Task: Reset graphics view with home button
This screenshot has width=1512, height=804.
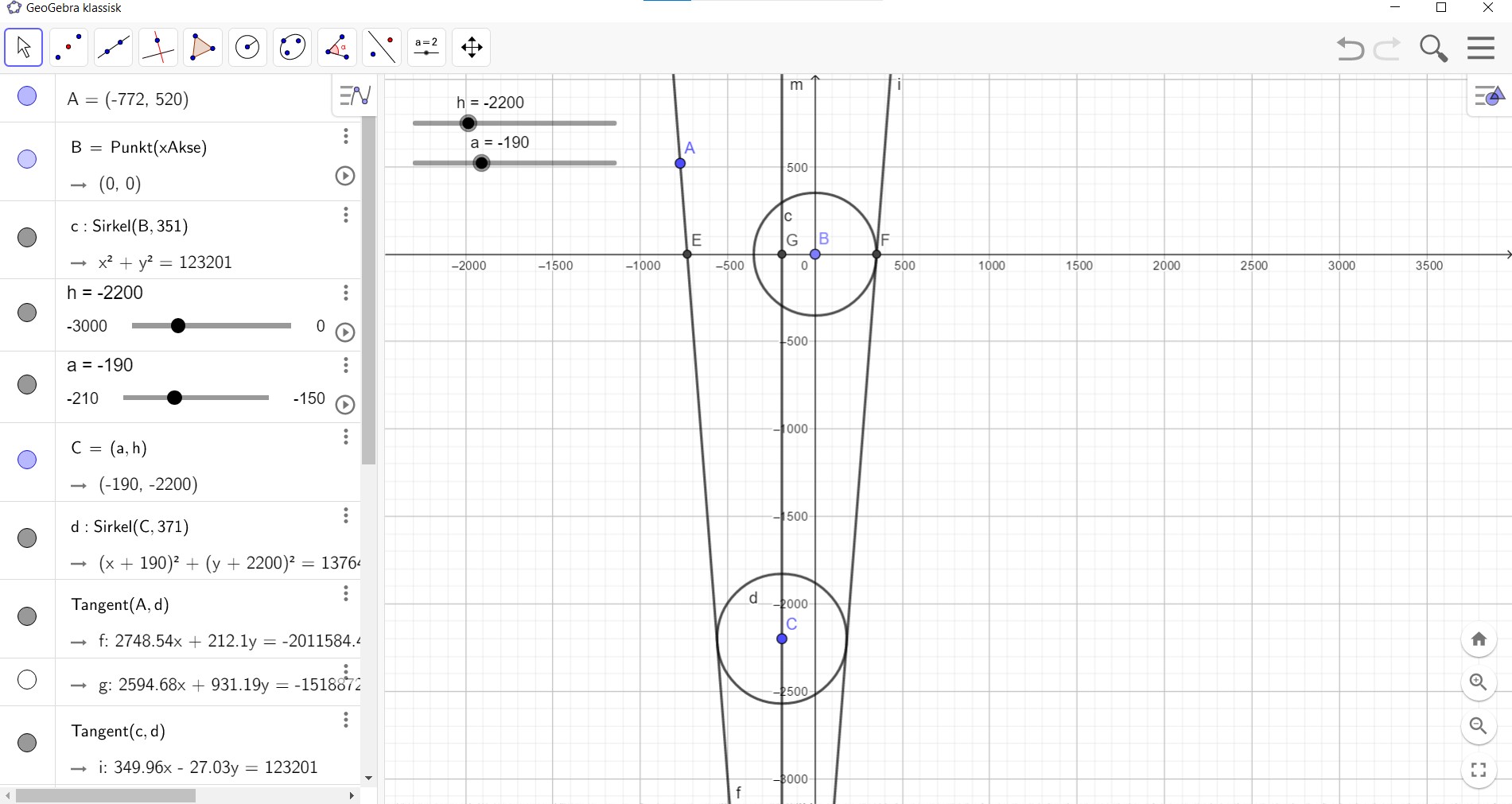Action: tap(1479, 639)
